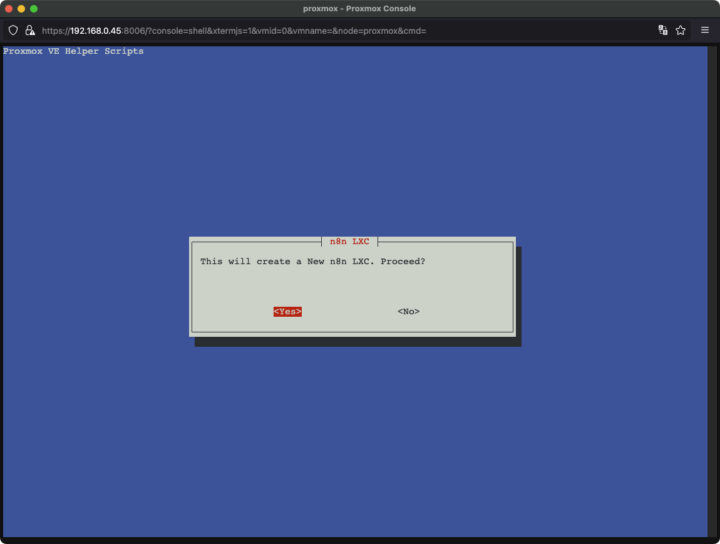
Task: Click the tracking protection shield icon
Action: (13, 30)
